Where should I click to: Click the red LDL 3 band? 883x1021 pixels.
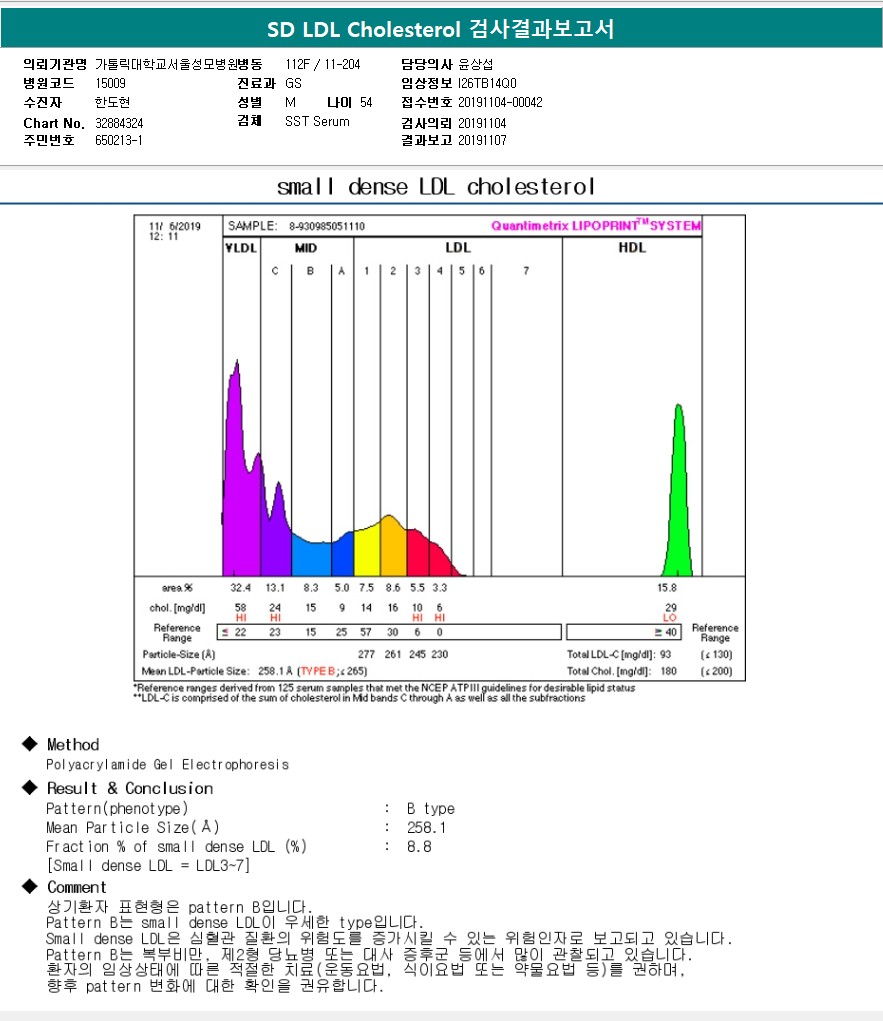pos(417,553)
